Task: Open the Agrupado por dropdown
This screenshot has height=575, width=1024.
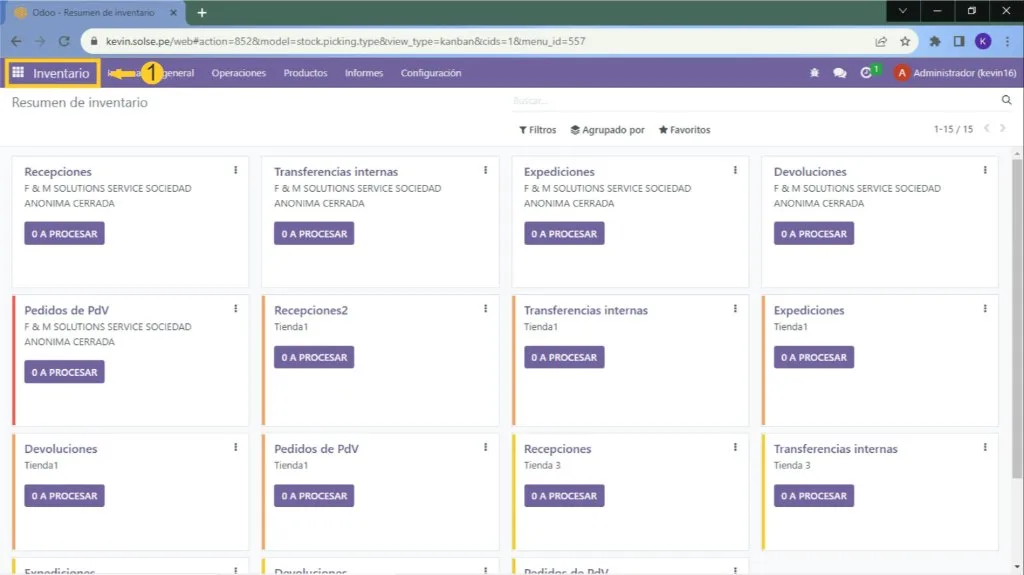Action: point(607,129)
